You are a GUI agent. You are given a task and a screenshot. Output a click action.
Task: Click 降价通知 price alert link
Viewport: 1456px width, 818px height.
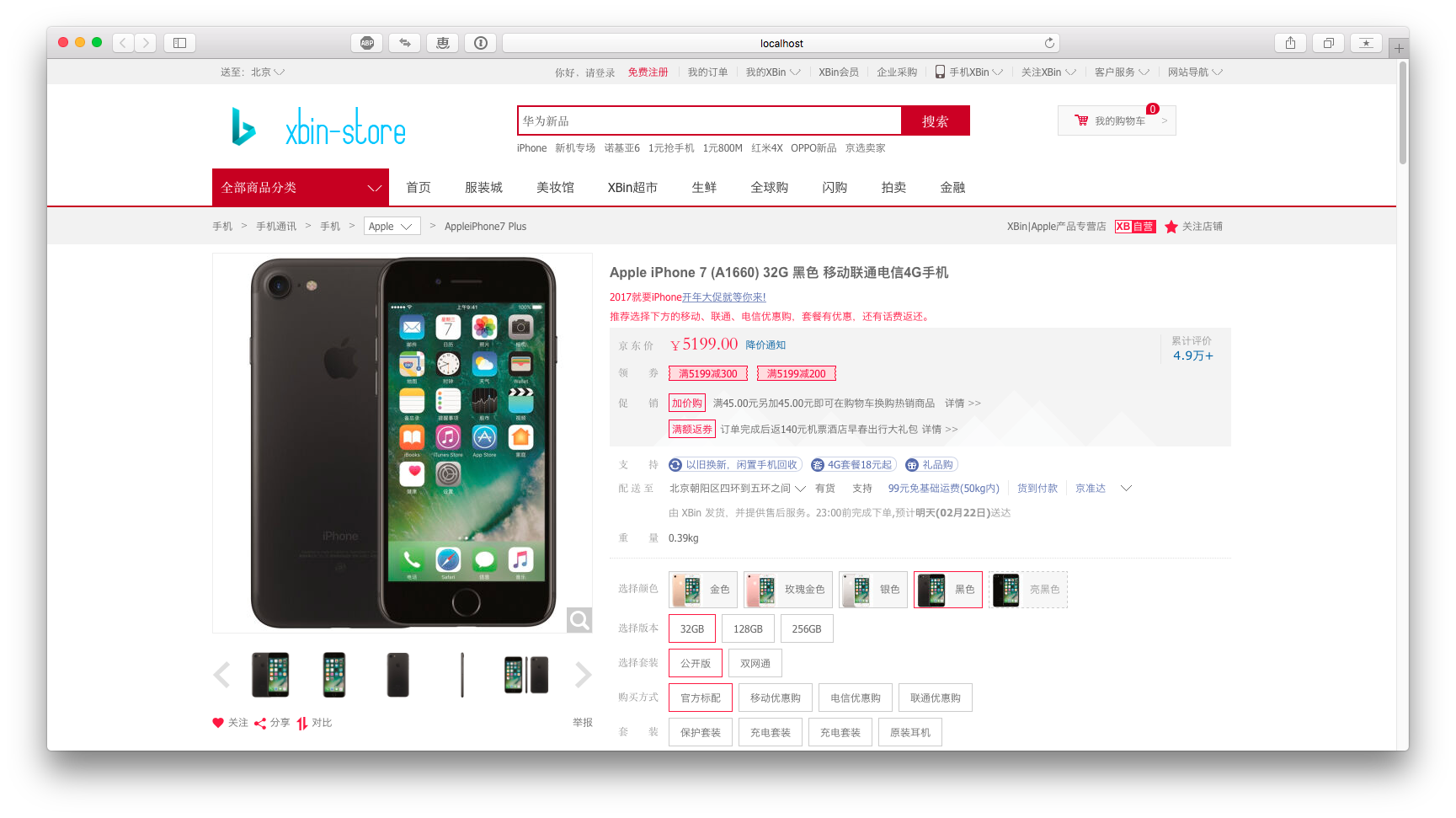[765, 345]
